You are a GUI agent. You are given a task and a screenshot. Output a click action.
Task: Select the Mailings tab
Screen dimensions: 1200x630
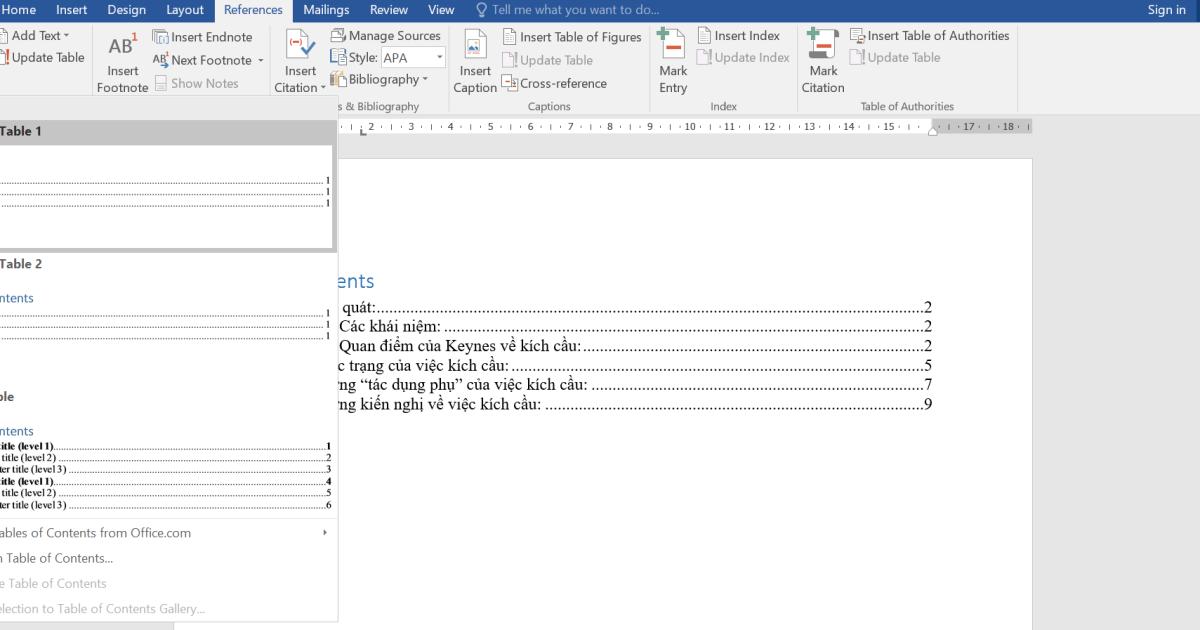pos(326,10)
